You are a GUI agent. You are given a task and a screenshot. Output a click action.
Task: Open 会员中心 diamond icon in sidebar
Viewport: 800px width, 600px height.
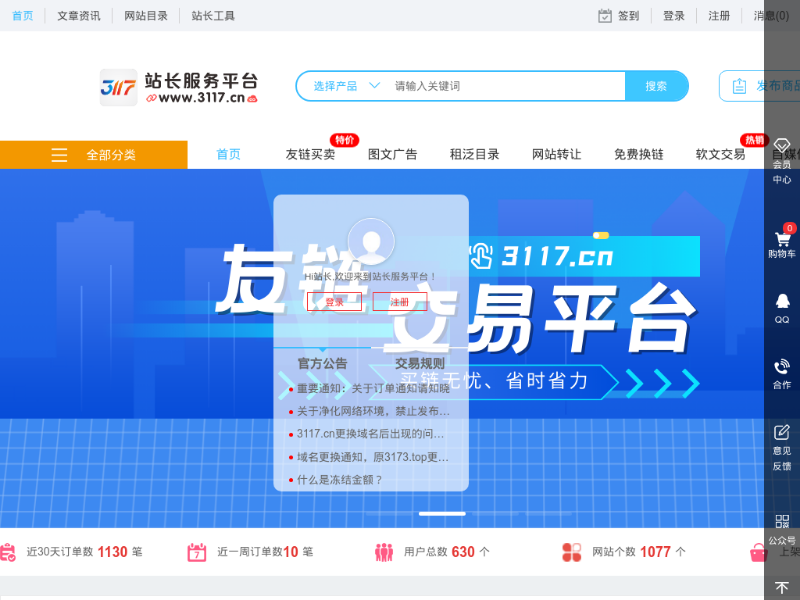[782, 147]
